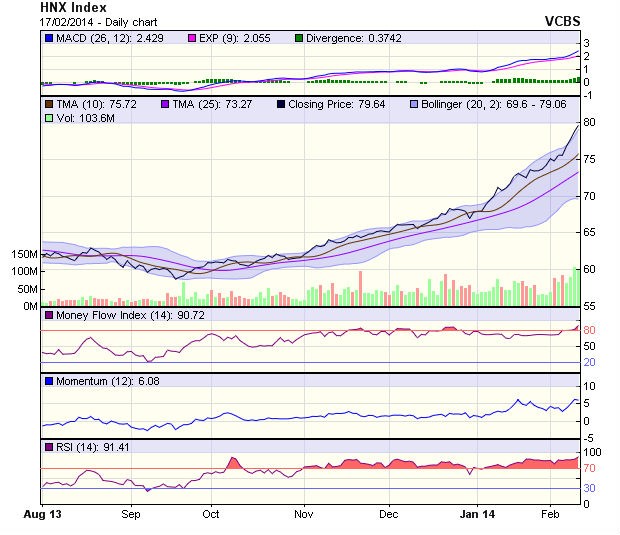Click the Closing Price legend swatch
This screenshot has height=535, width=620.
point(281,103)
